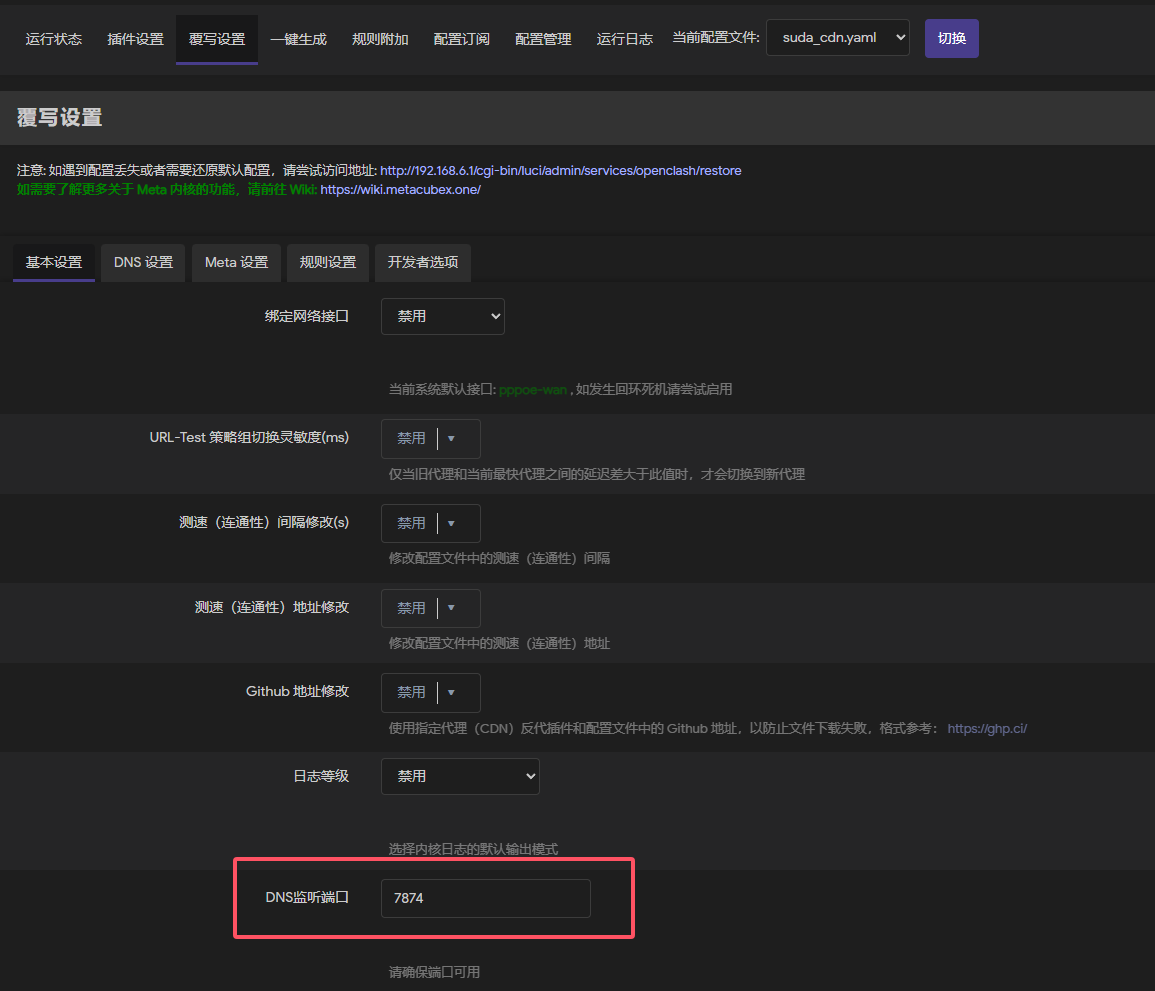Open the https://ghp.ci/ reference link
1155x991 pixels.
[x=986, y=728]
